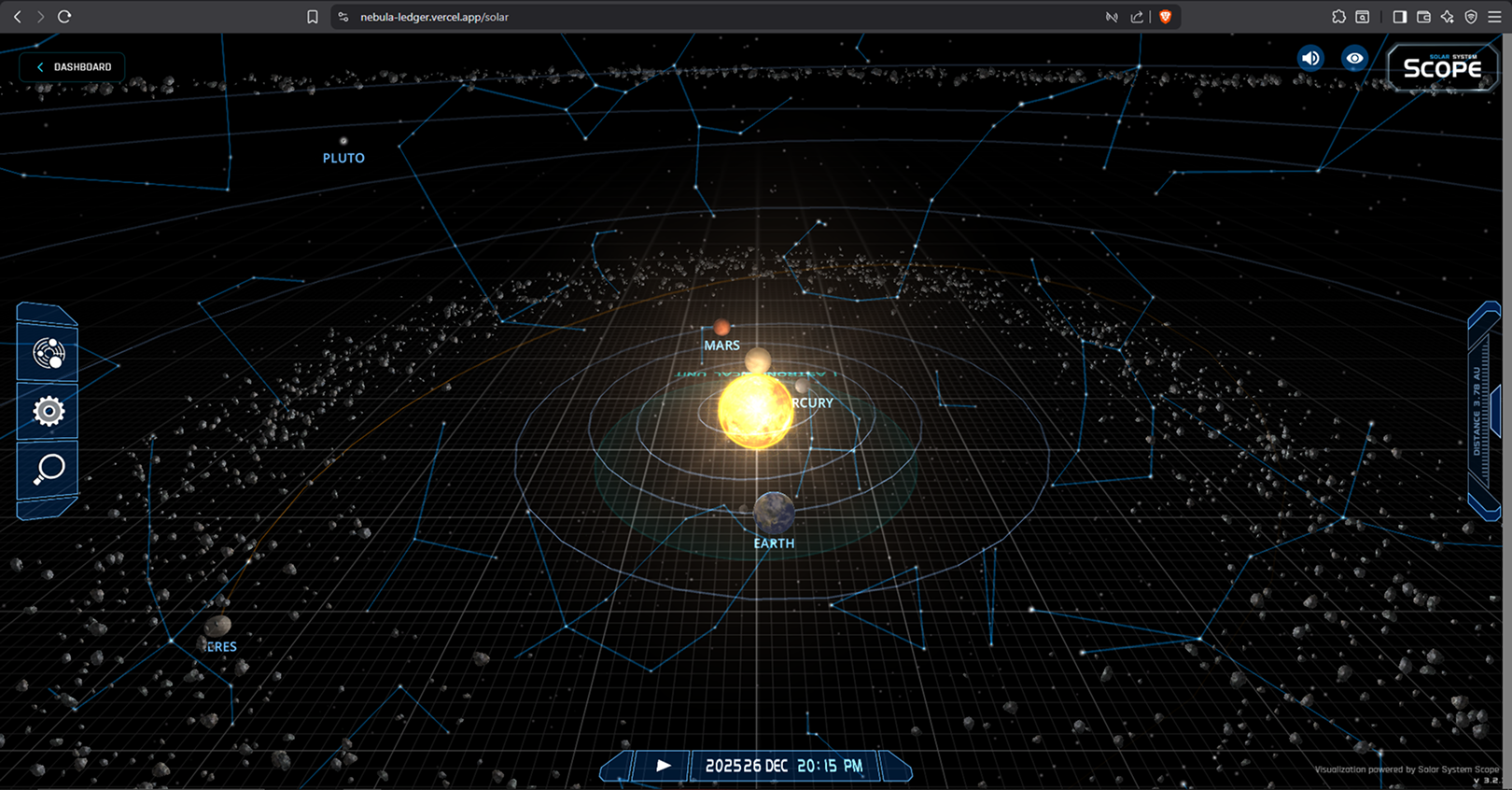Screen dimensions: 1512x790
Task: Toggle visibility with the eye icon
Action: (x=1354, y=58)
